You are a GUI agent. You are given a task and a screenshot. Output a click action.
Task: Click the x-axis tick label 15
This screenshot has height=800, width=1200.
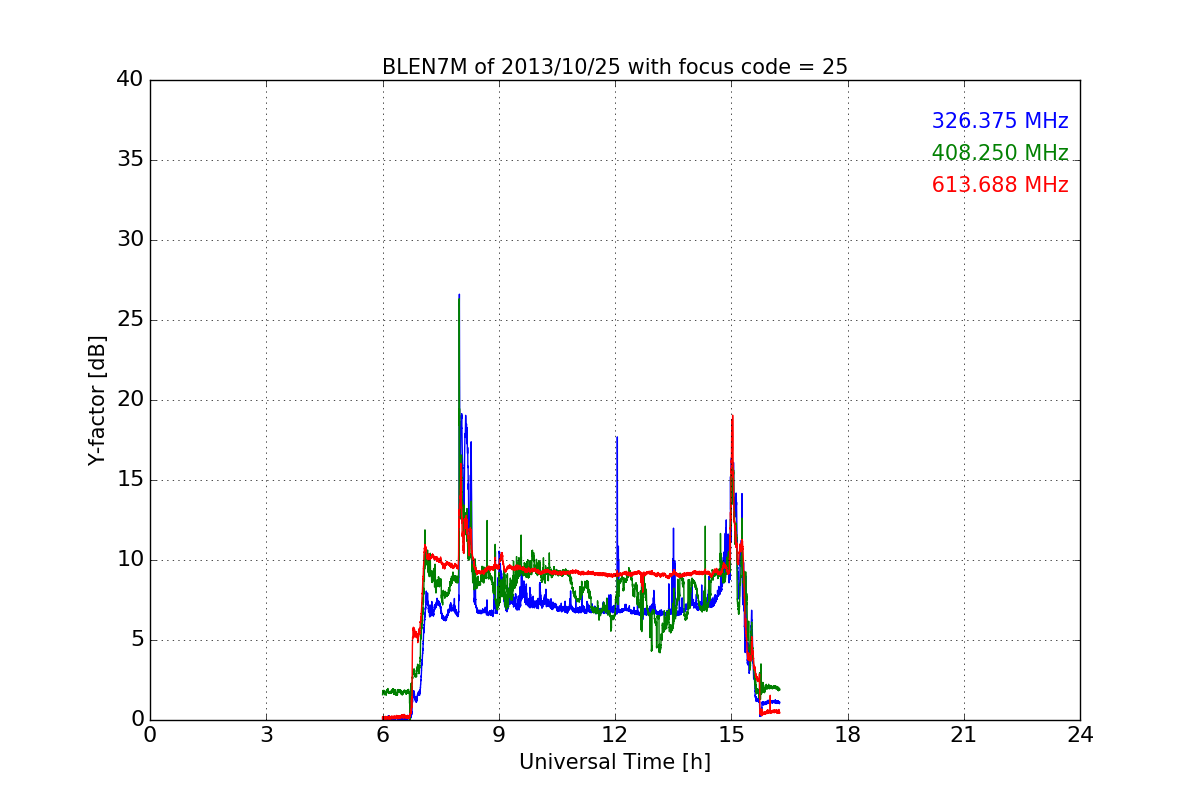731,734
